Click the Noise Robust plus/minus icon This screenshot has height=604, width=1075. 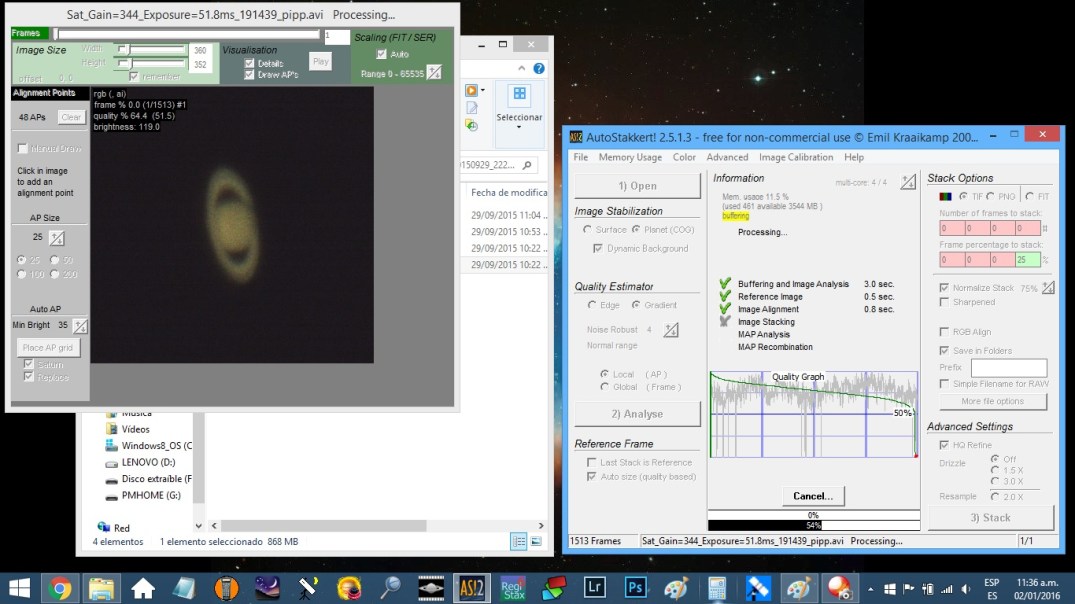(x=671, y=330)
